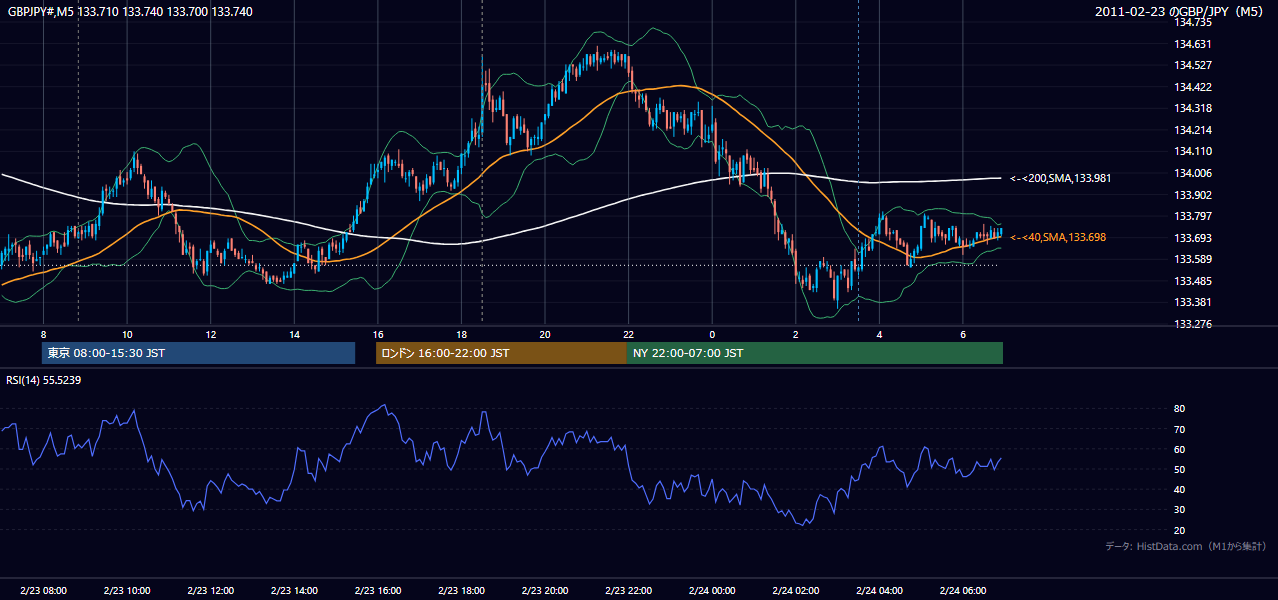
Task: Click the 2/23 08:00 timestamp on bottom axis
Action: tap(43, 591)
